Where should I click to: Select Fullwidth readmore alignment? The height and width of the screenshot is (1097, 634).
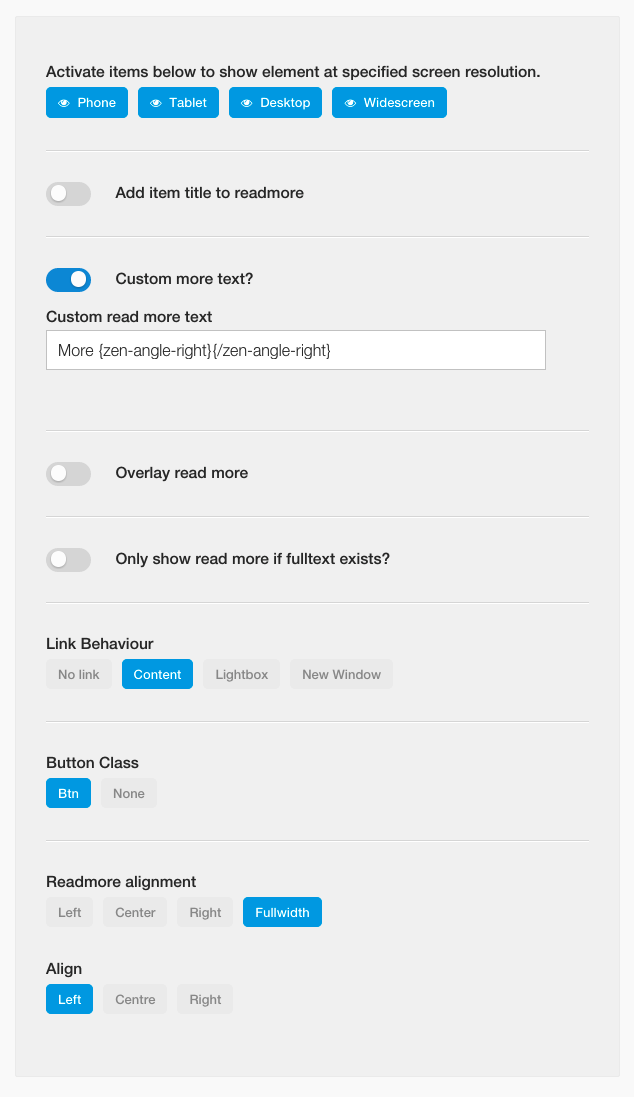tap(283, 912)
